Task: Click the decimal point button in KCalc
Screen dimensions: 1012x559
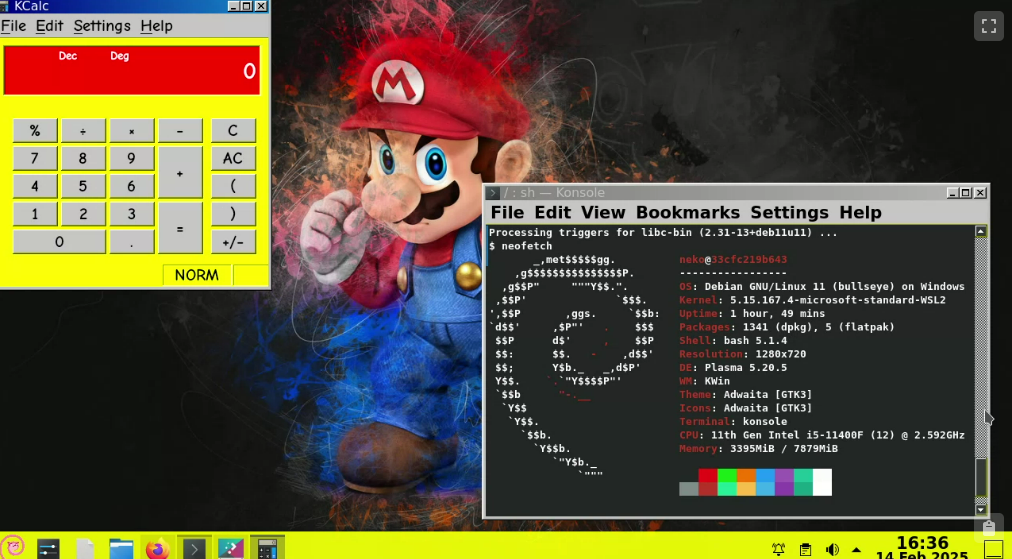Action: (132, 242)
